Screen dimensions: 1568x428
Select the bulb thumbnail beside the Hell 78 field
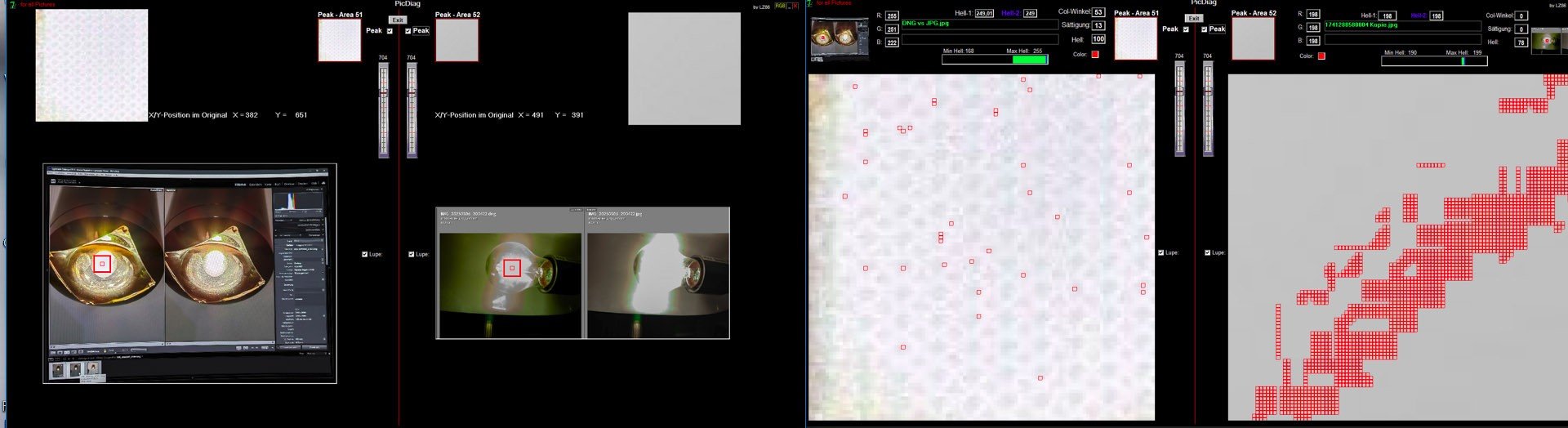click(1544, 41)
